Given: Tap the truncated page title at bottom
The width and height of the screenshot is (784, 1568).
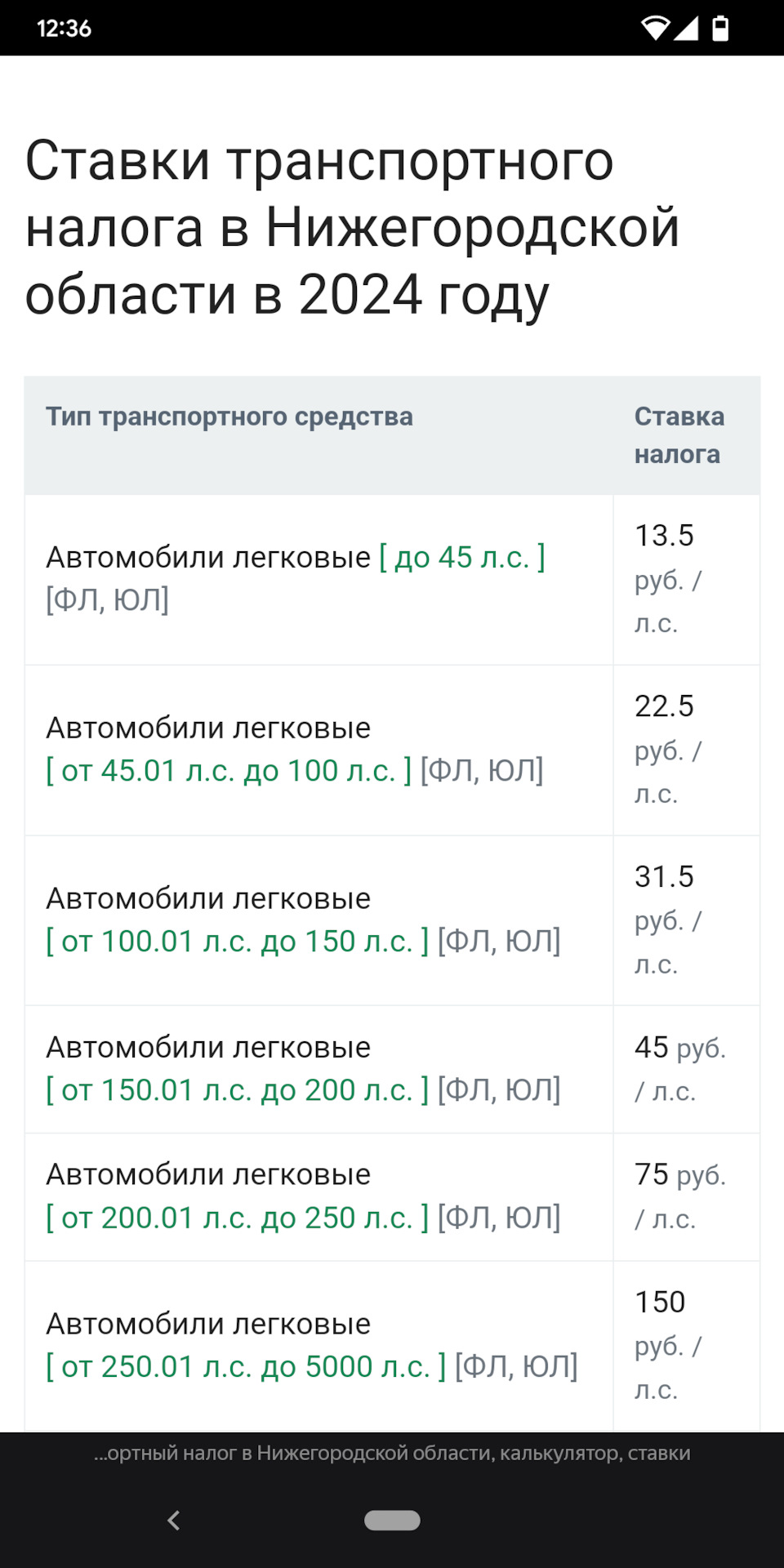Looking at the screenshot, I should tap(392, 1454).
